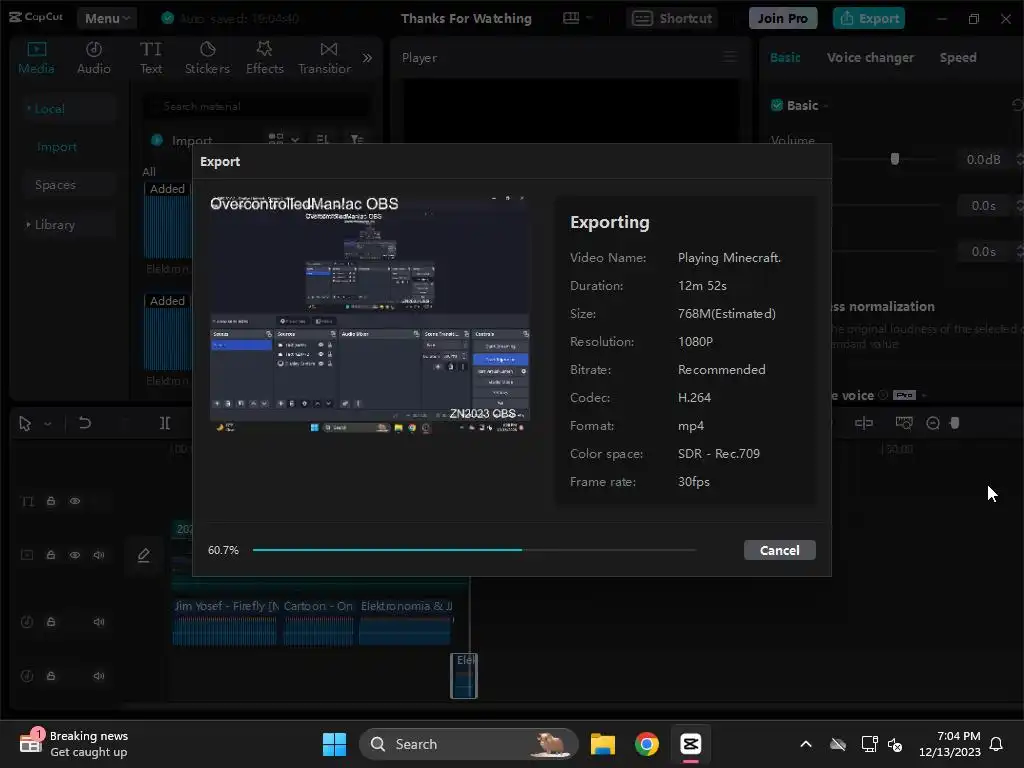Toggle the Basic section checkbox
Image resolution: width=1024 pixels, height=768 pixels.
pos(776,105)
